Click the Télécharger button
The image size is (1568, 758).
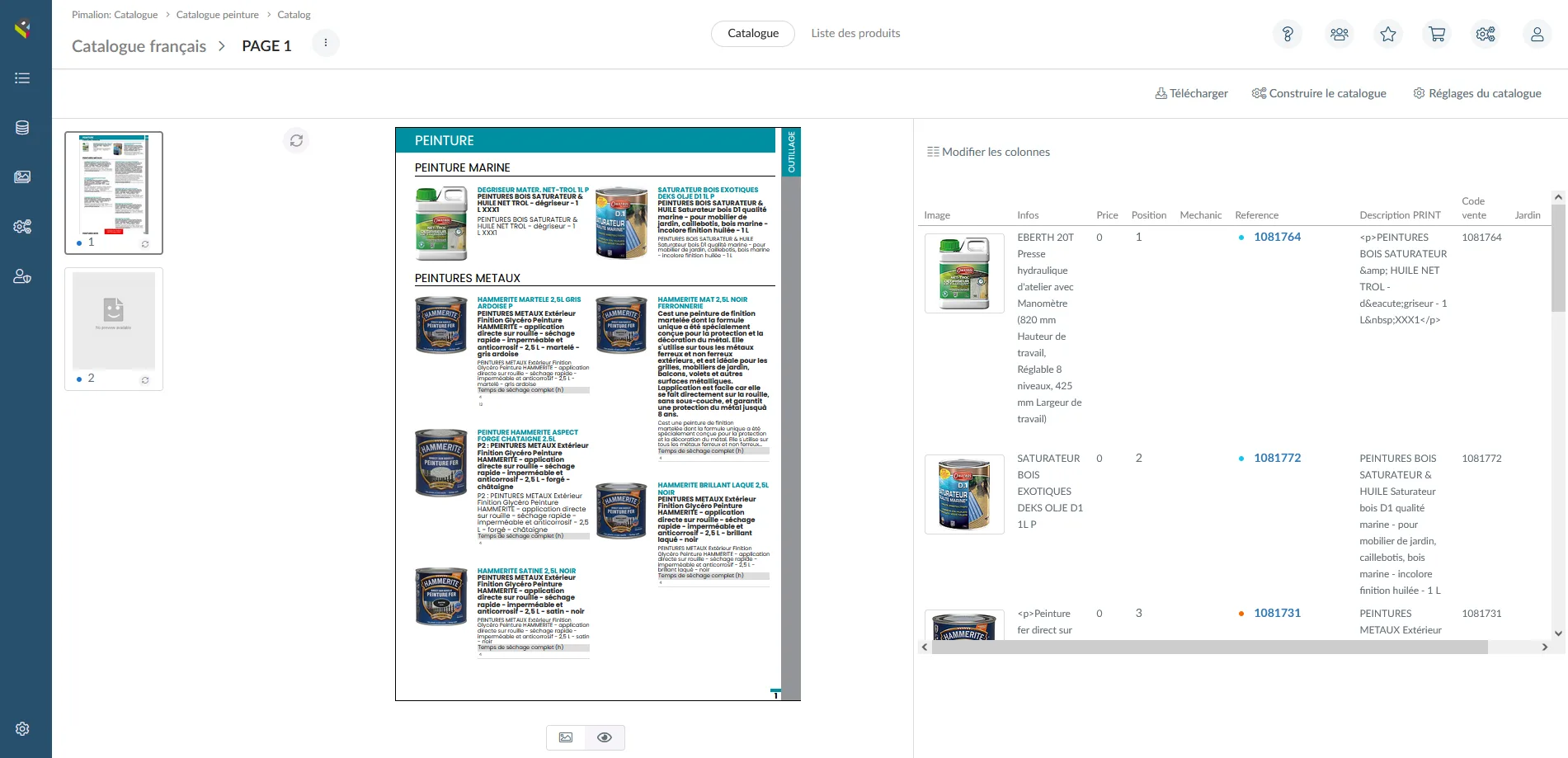point(1192,93)
